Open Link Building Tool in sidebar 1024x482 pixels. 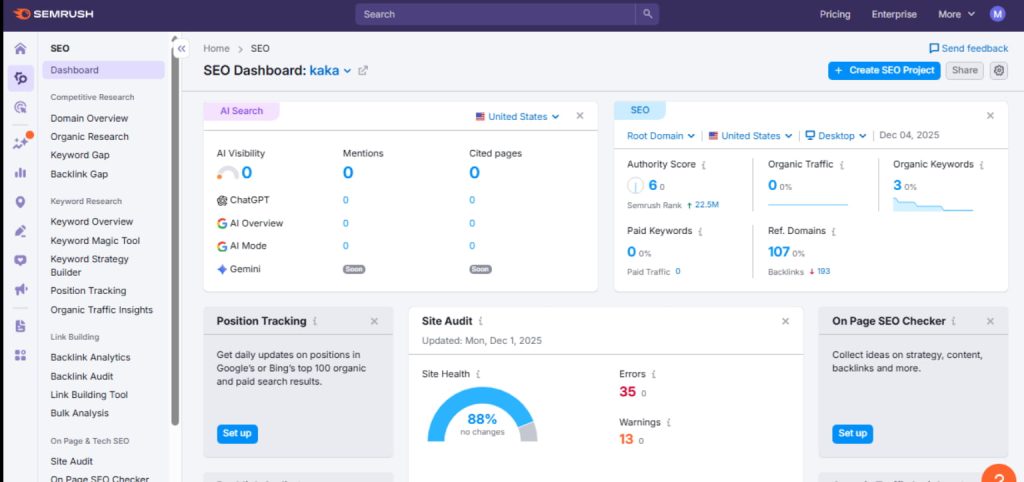coord(89,394)
